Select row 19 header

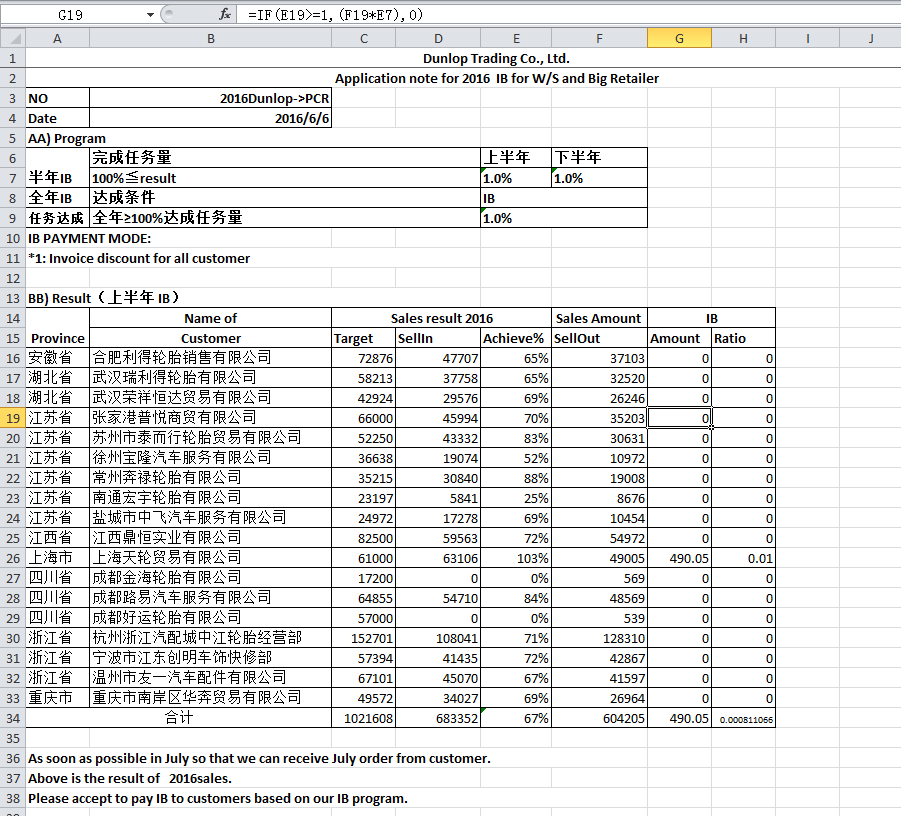[x=13, y=418]
